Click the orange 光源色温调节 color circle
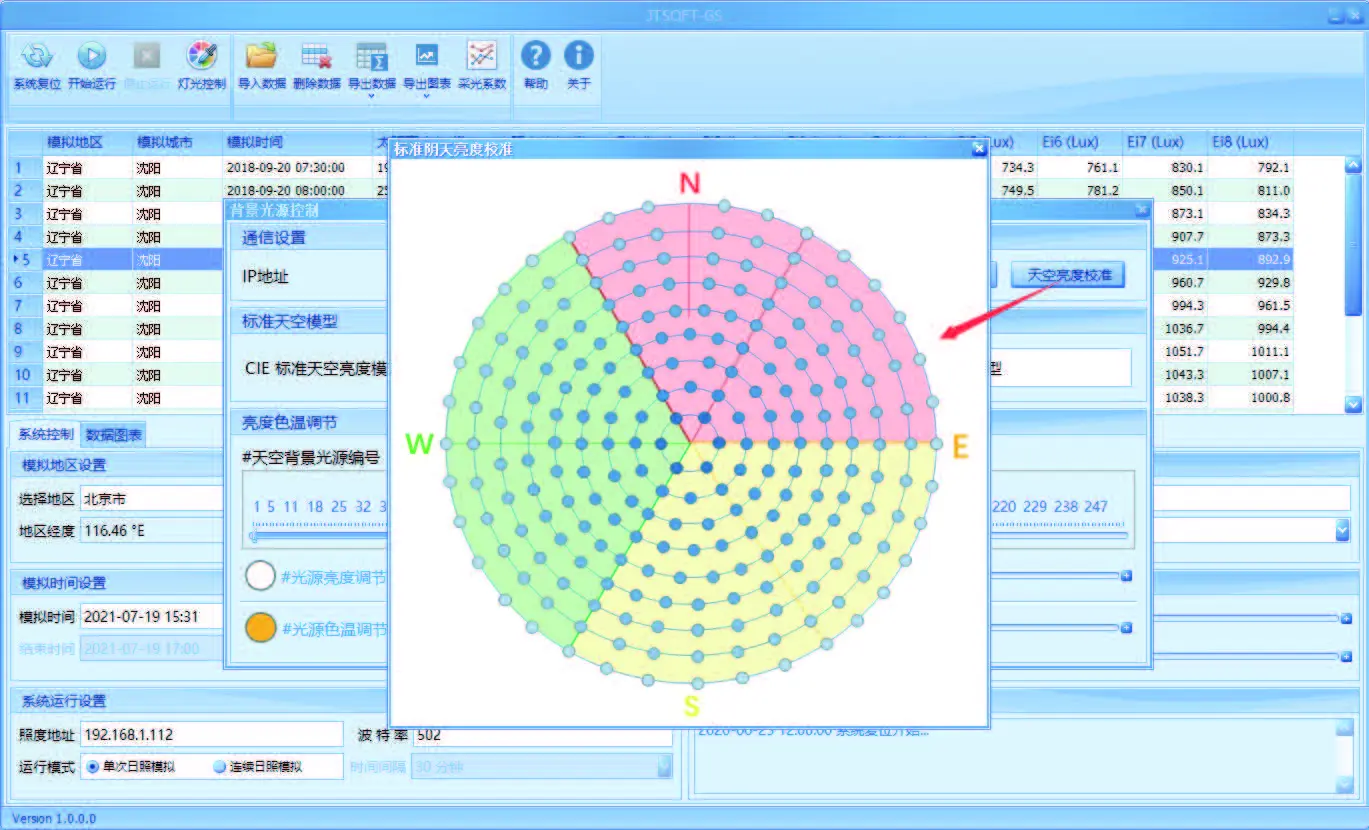The image size is (1369, 830). pyautogui.click(x=261, y=628)
